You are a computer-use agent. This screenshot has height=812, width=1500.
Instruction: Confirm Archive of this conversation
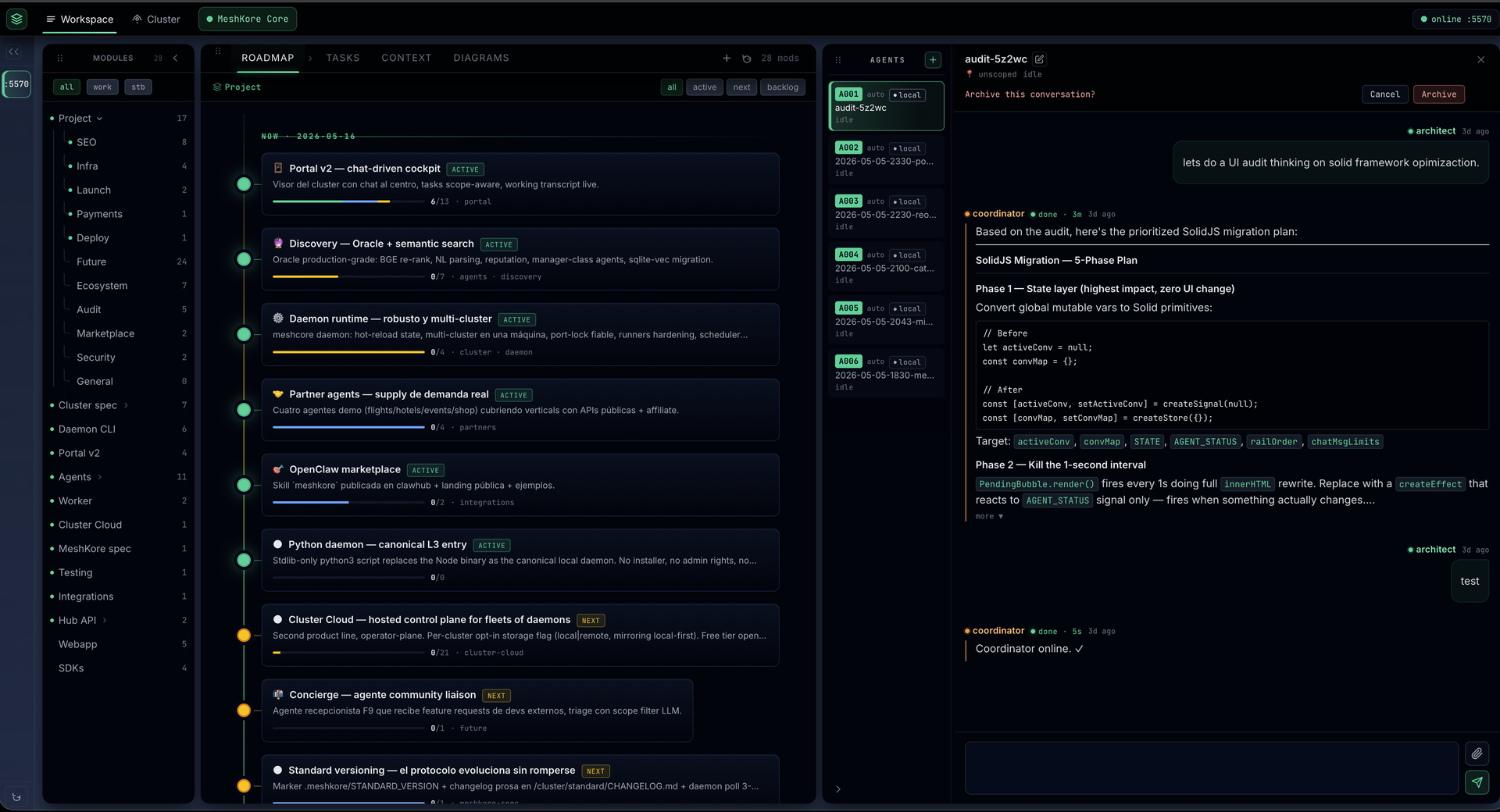[1439, 94]
